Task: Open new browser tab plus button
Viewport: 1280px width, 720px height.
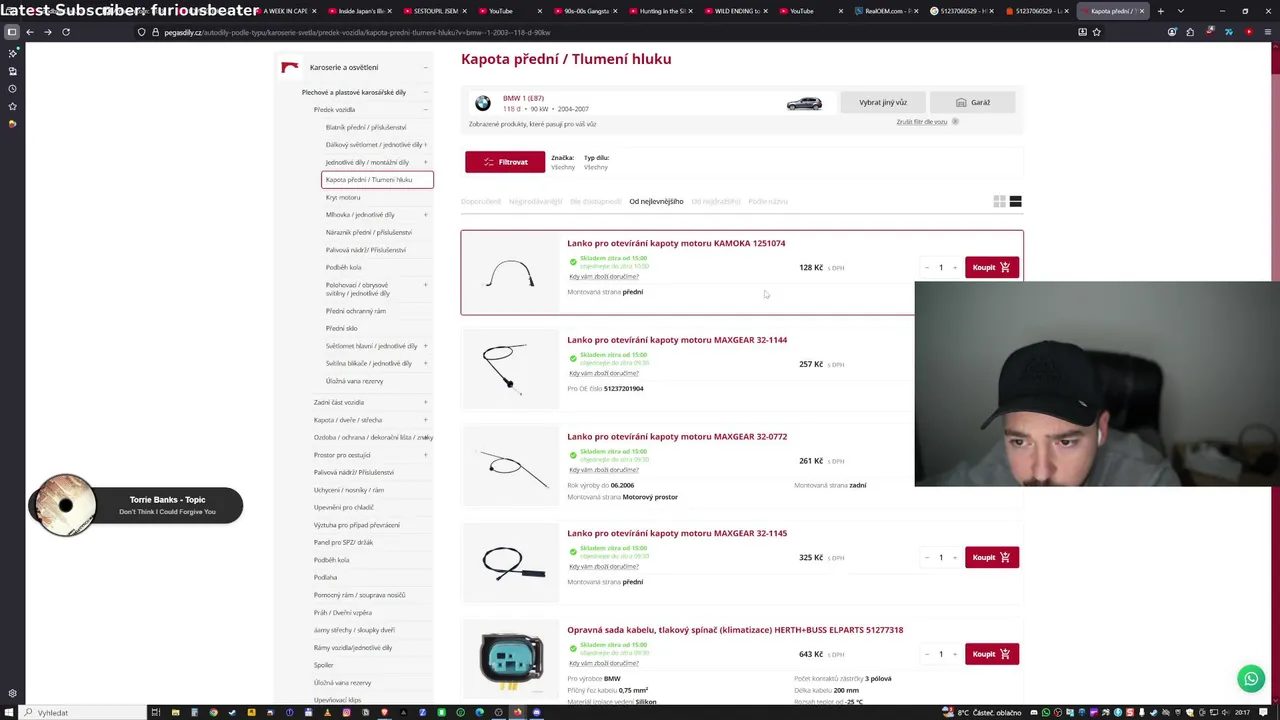Action: [x=1160, y=11]
